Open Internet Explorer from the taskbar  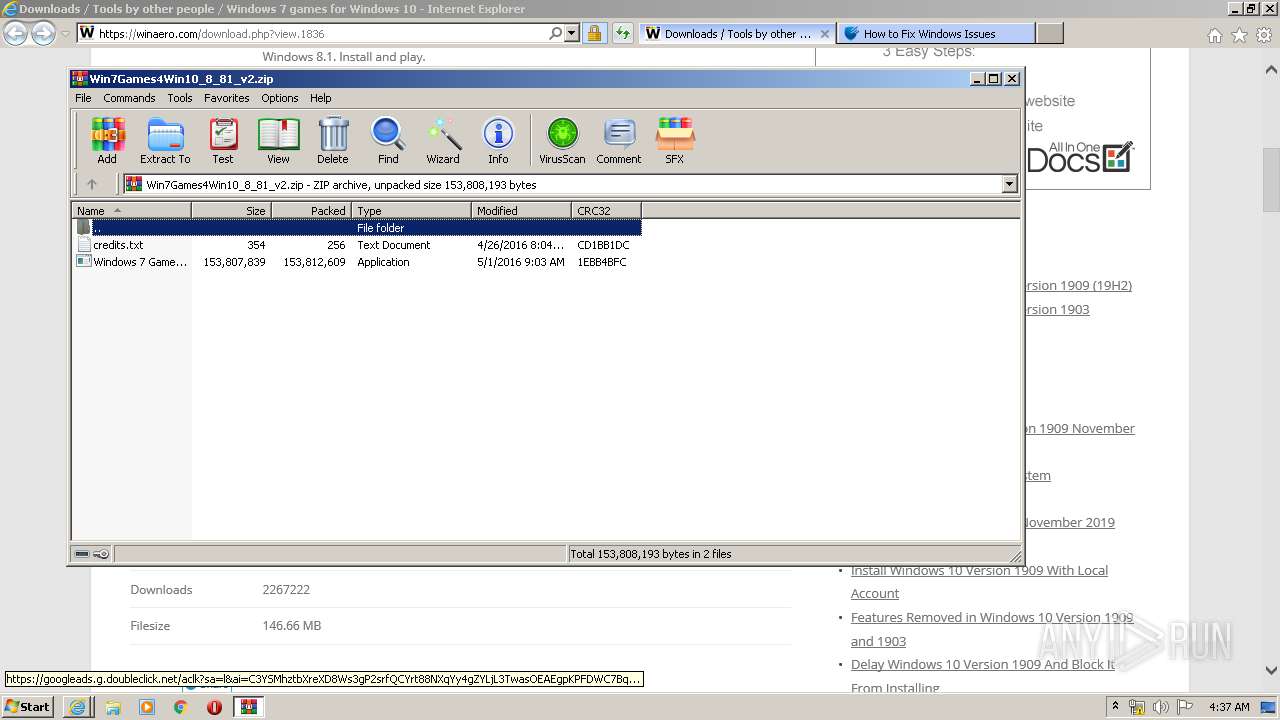click(77, 707)
